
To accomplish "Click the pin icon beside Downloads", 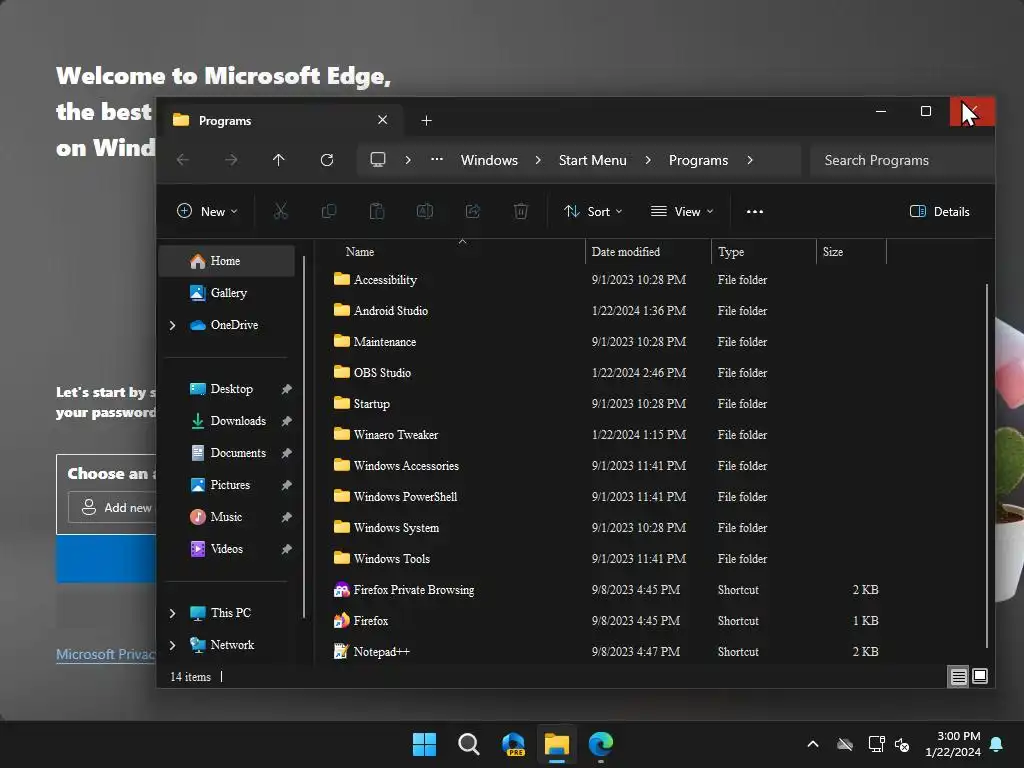I will (x=286, y=421).
